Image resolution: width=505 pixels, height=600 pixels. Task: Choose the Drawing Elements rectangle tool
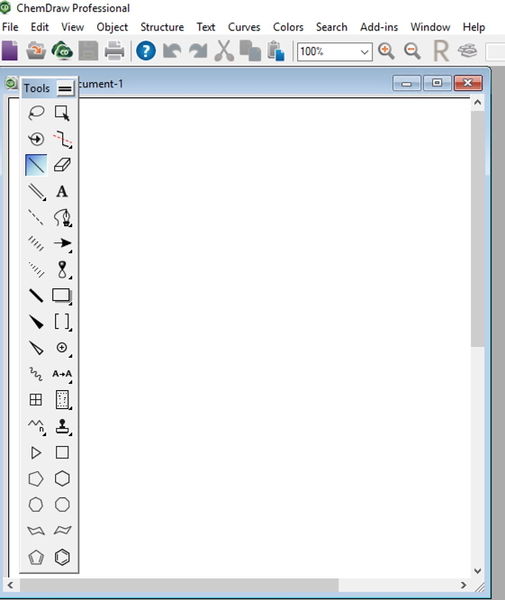tap(62, 295)
